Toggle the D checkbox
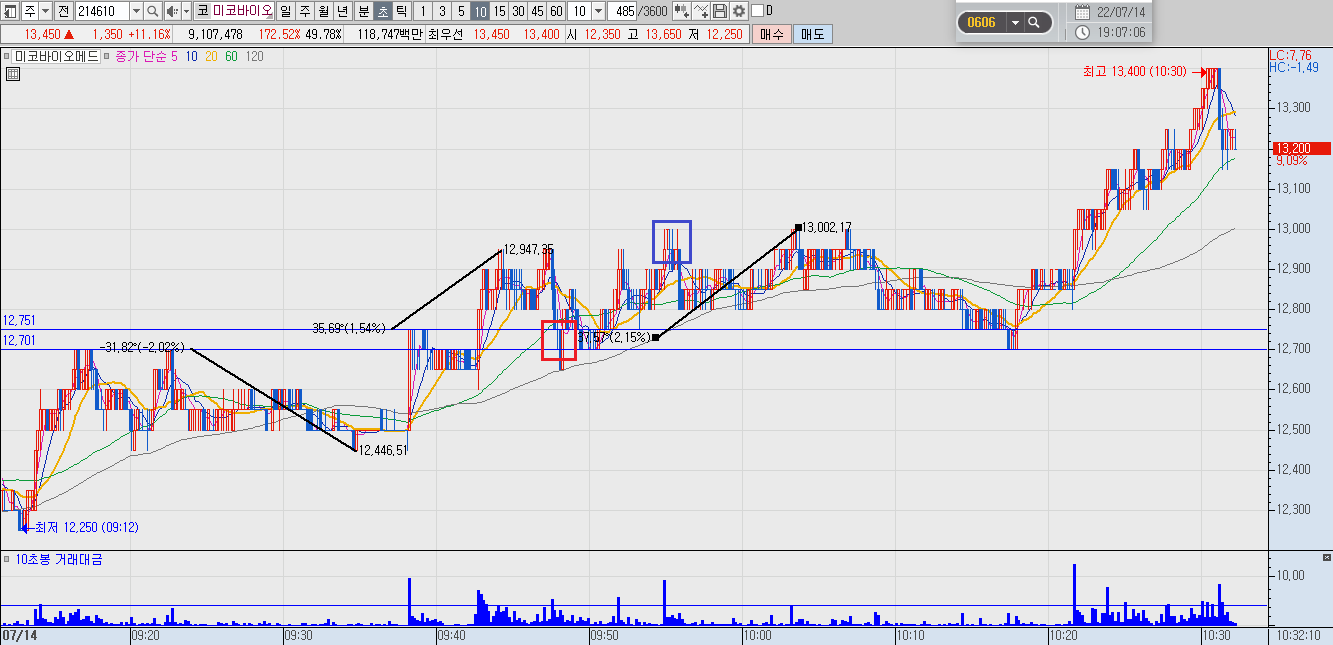The image size is (1333, 645). coord(757,11)
